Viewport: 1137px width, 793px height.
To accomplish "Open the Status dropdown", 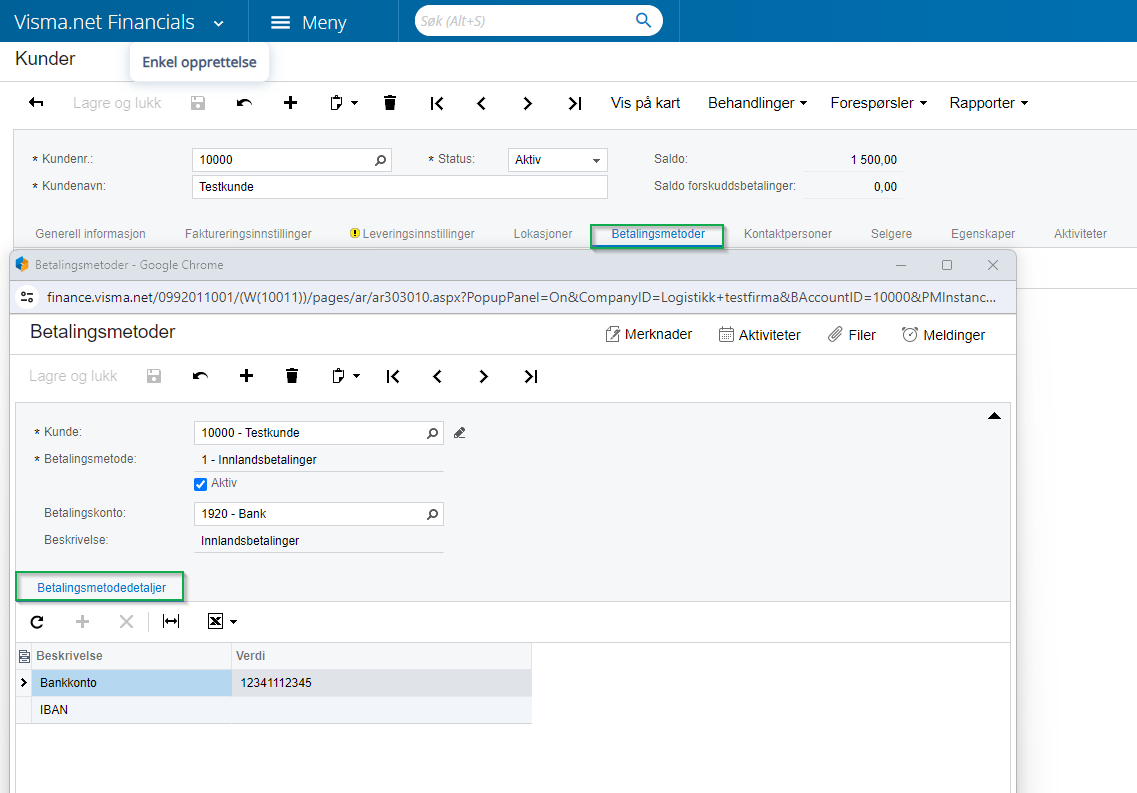I will [x=597, y=160].
